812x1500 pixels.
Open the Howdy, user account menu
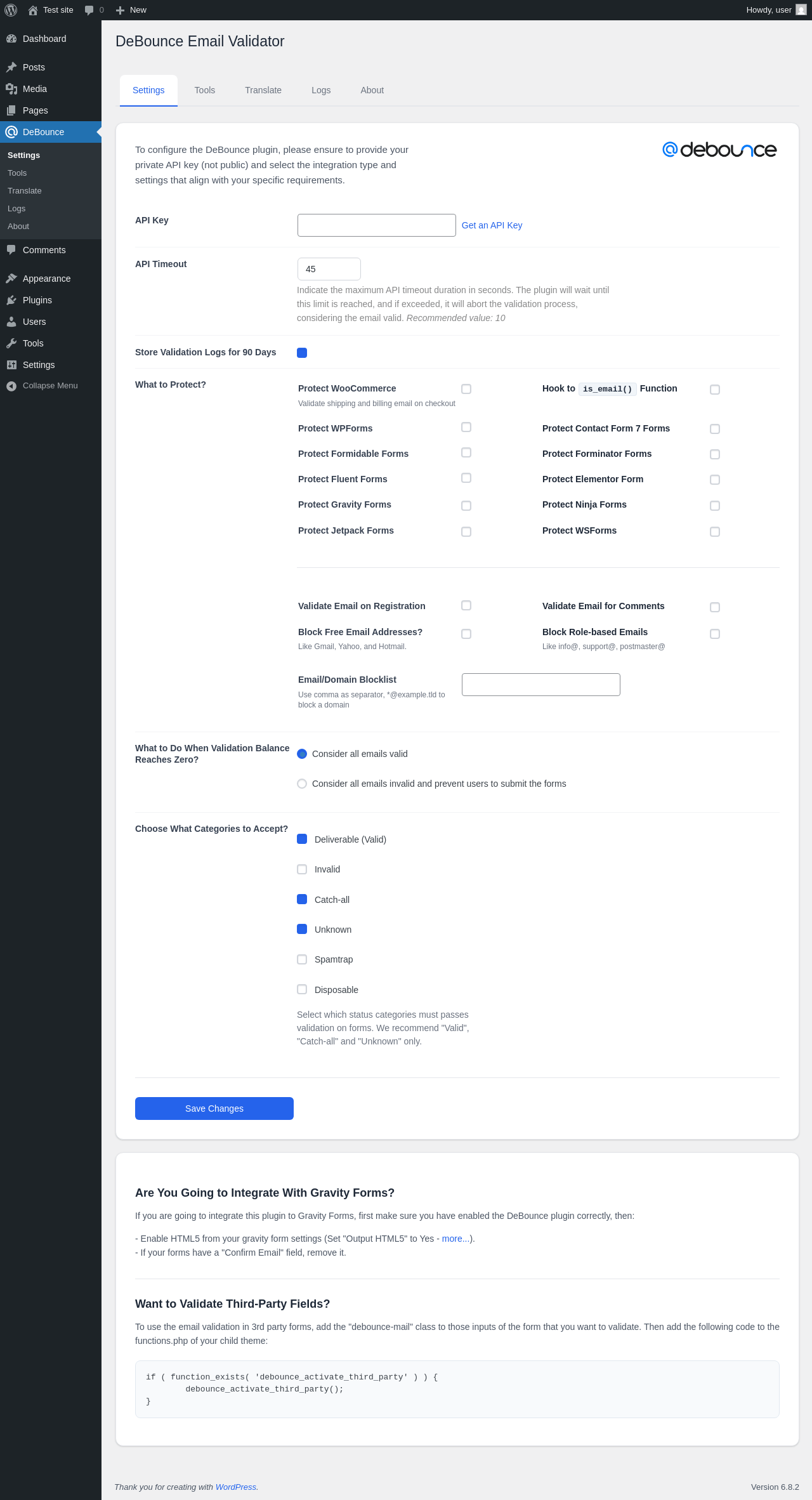pyautogui.click(x=776, y=10)
